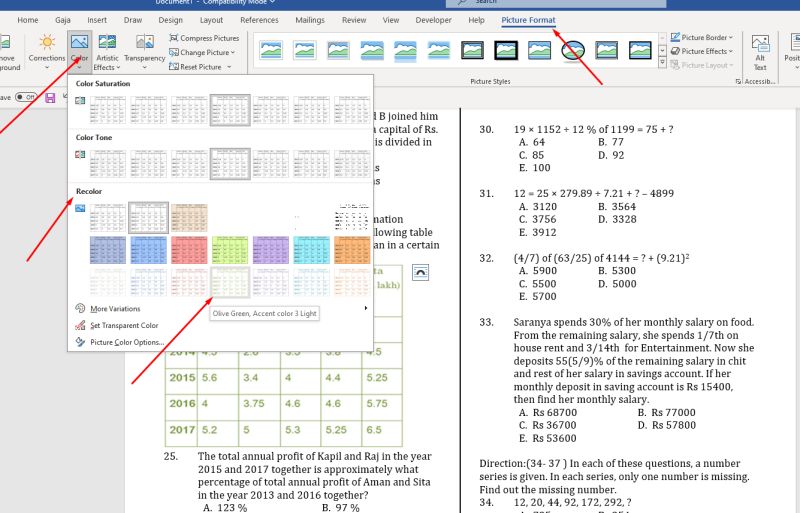Open the Corrections picture adjustment menu
This screenshot has width=800, height=513.
click(x=47, y=52)
